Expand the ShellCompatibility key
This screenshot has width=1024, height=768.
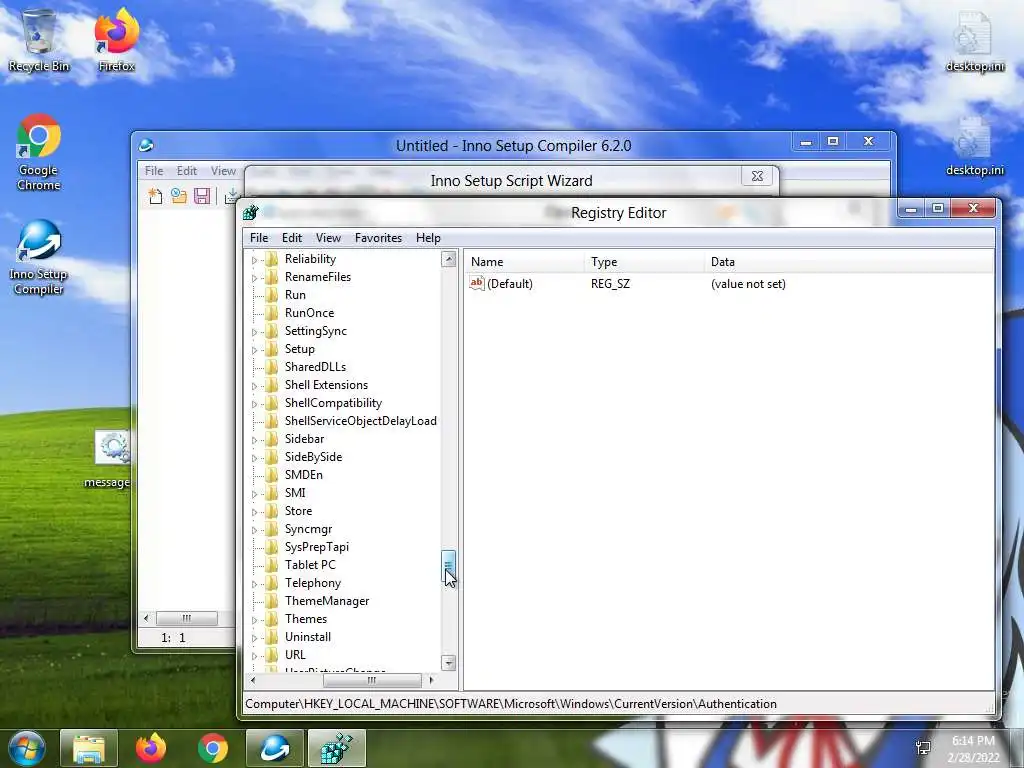pyautogui.click(x=254, y=404)
